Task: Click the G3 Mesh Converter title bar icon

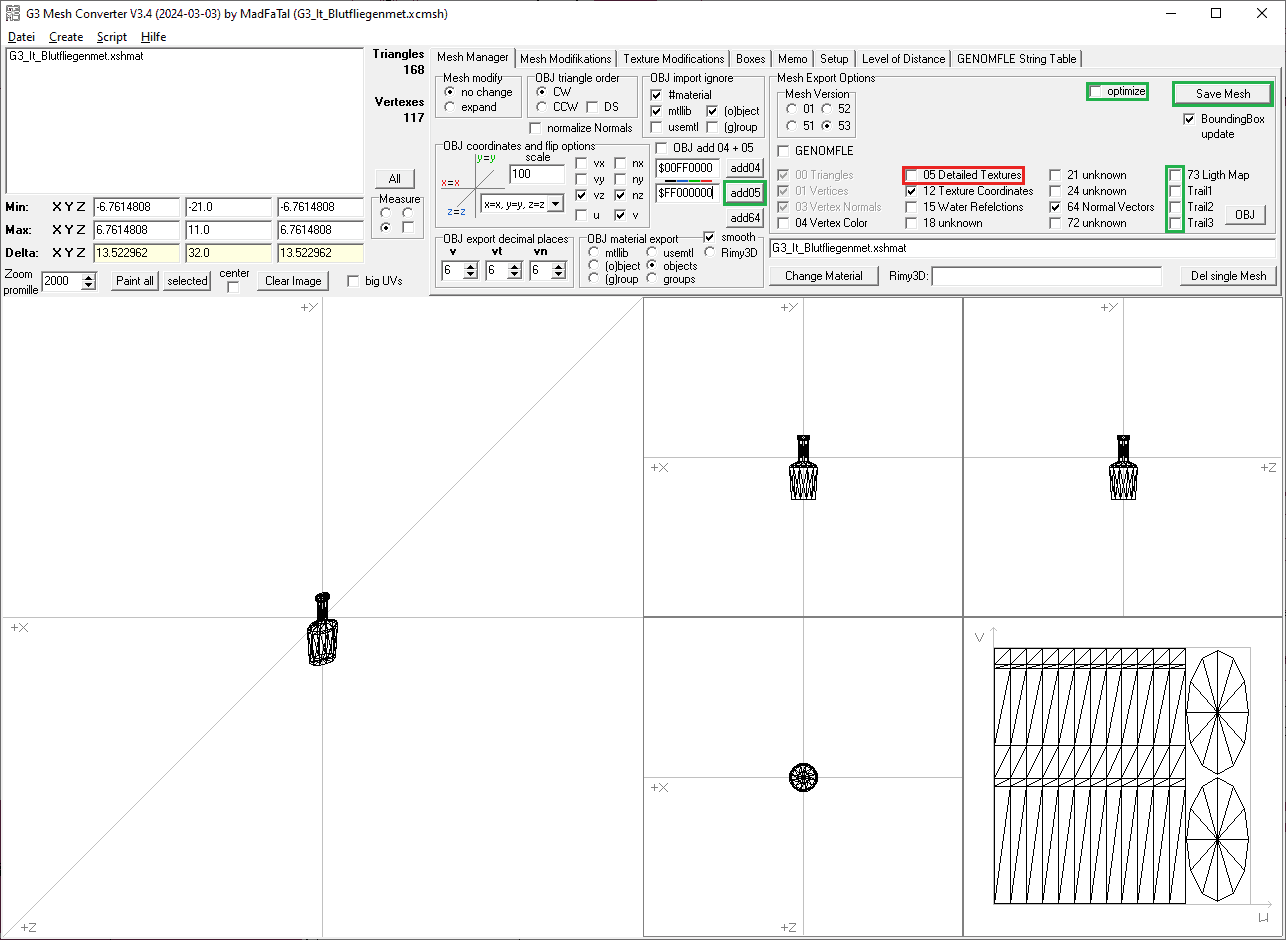Action: tap(13, 14)
